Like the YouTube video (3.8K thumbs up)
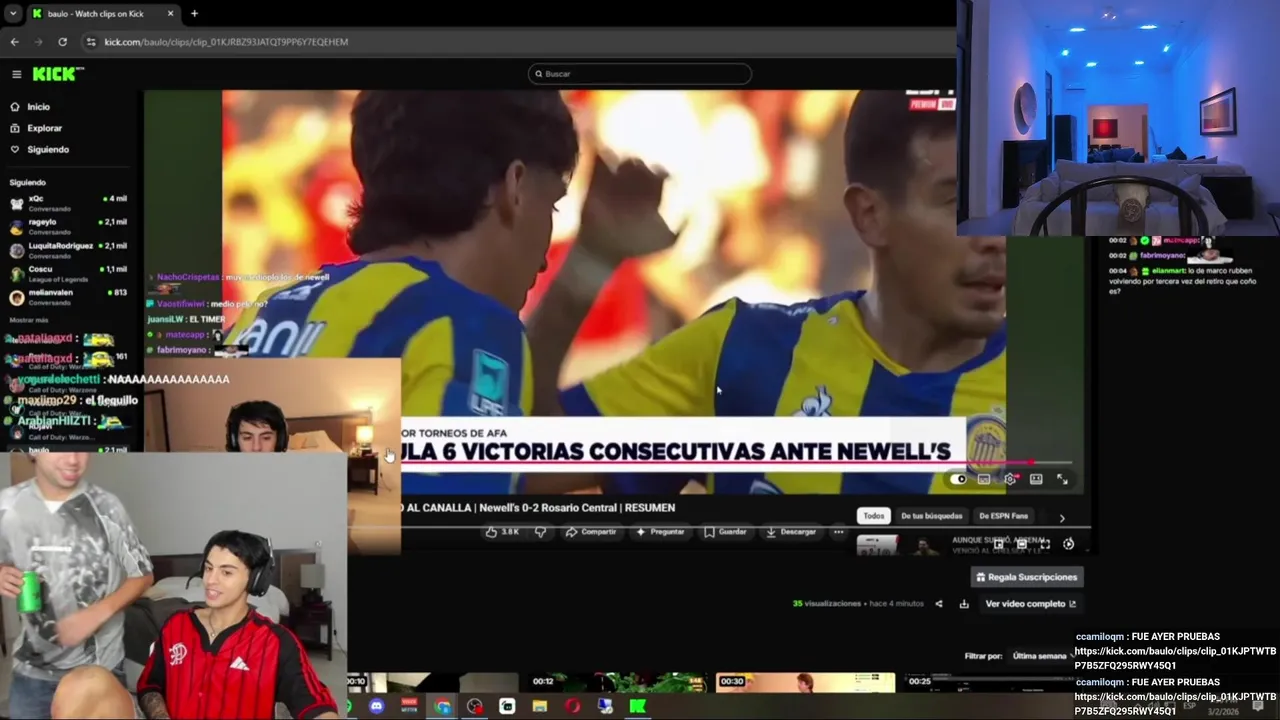The image size is (1280, 720). (502, 532)
